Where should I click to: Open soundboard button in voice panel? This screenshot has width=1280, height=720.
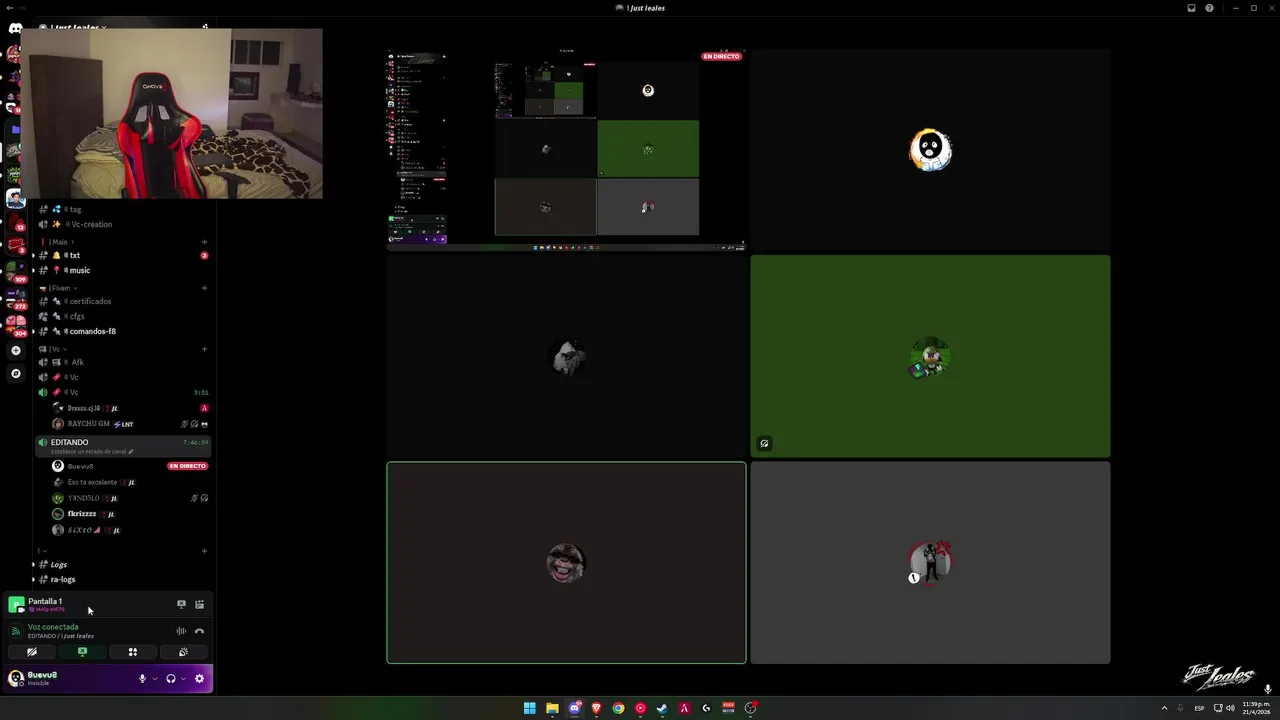click(183, 652)
